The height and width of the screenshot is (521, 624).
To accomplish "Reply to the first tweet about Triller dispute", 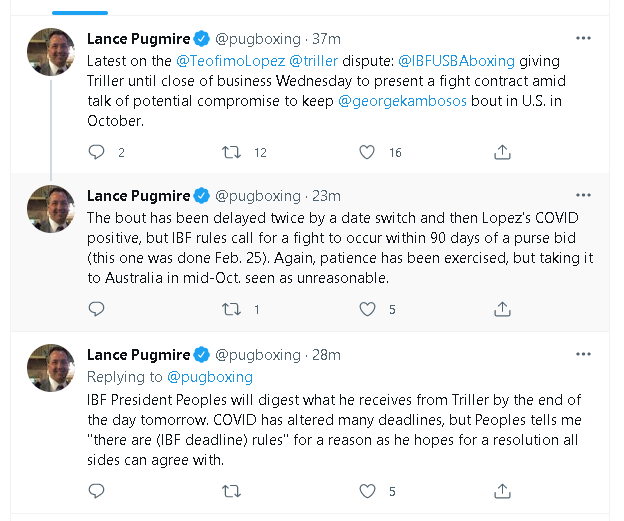I will click(97, 152).
